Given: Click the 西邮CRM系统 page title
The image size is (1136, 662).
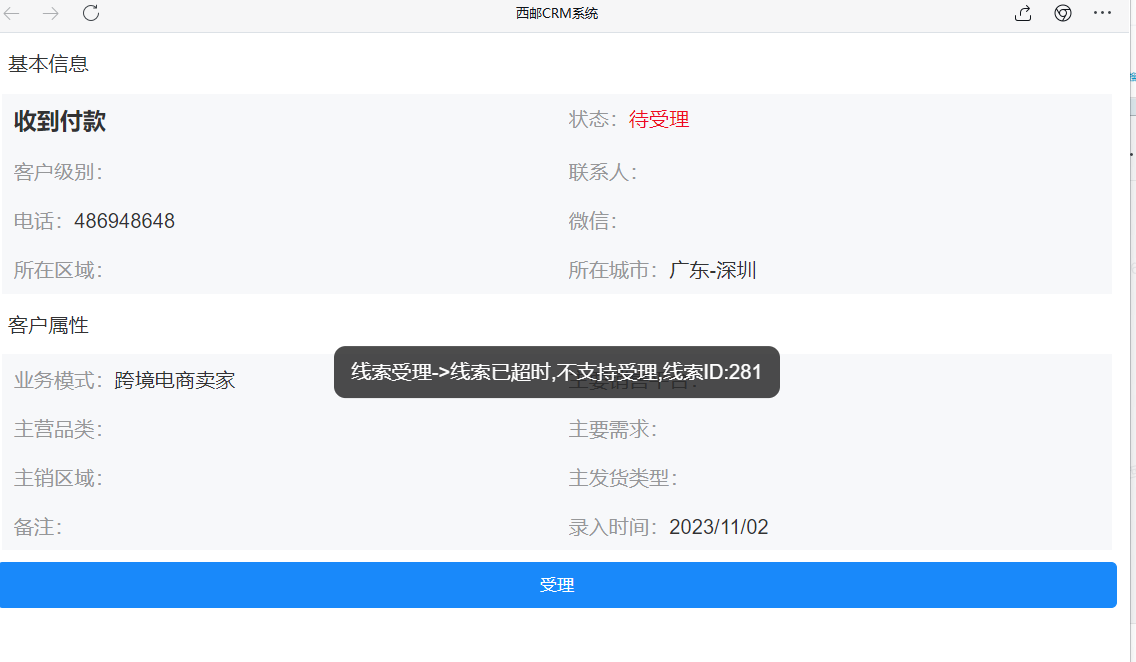Looking at the screenshot, I should (x=556, y=13).
